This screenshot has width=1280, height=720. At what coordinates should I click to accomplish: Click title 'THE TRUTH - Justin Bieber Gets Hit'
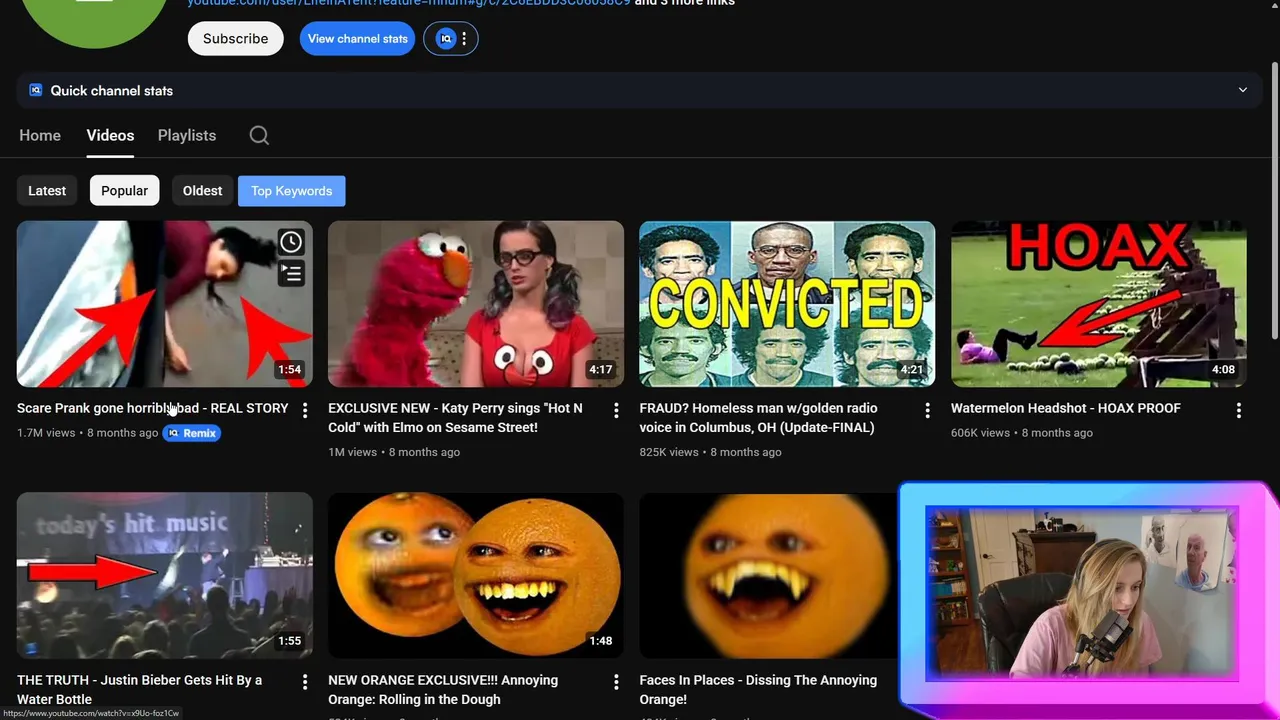coord(140,690)
